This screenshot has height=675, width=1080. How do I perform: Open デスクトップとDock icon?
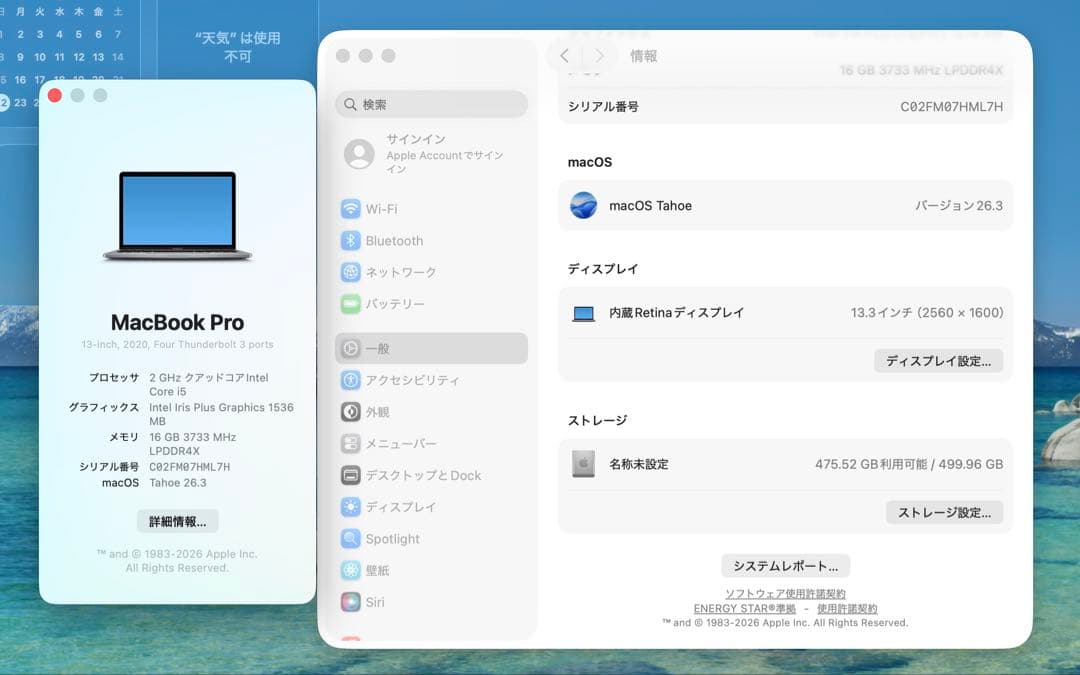pos(351,475)
